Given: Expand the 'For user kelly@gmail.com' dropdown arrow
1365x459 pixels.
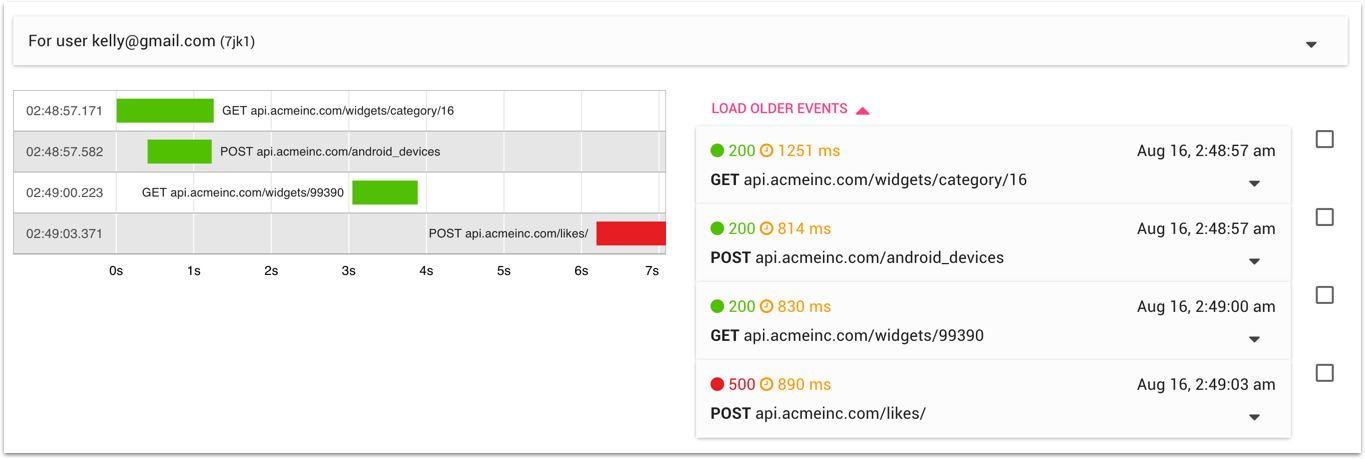Looking at the screenshot, I should [x=1311, y=45].
